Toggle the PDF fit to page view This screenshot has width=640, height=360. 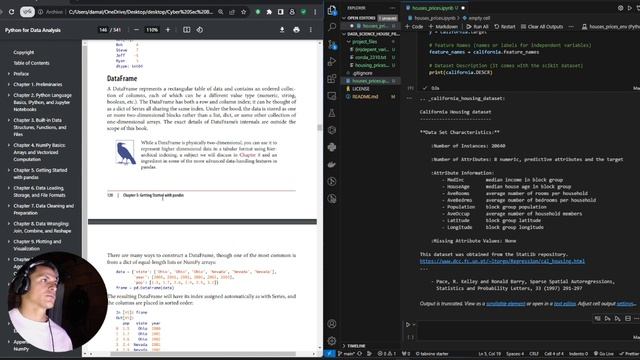(x=187, y=30)
